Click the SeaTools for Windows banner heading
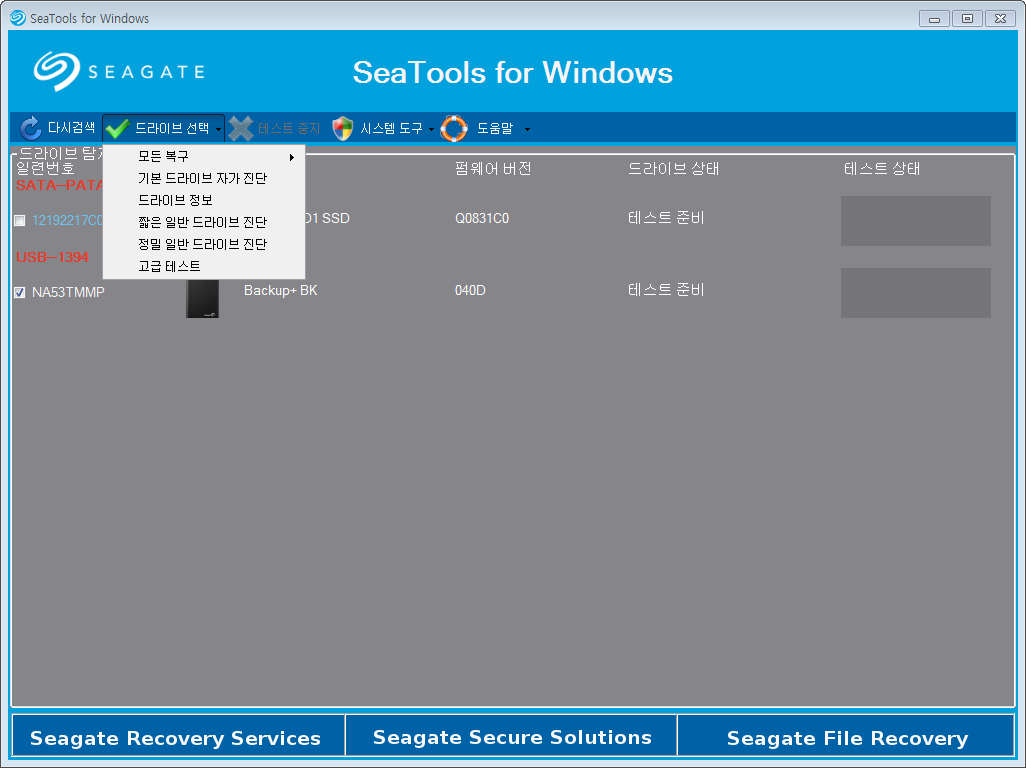Screen dimensions: 1026x768 point(512,73)
